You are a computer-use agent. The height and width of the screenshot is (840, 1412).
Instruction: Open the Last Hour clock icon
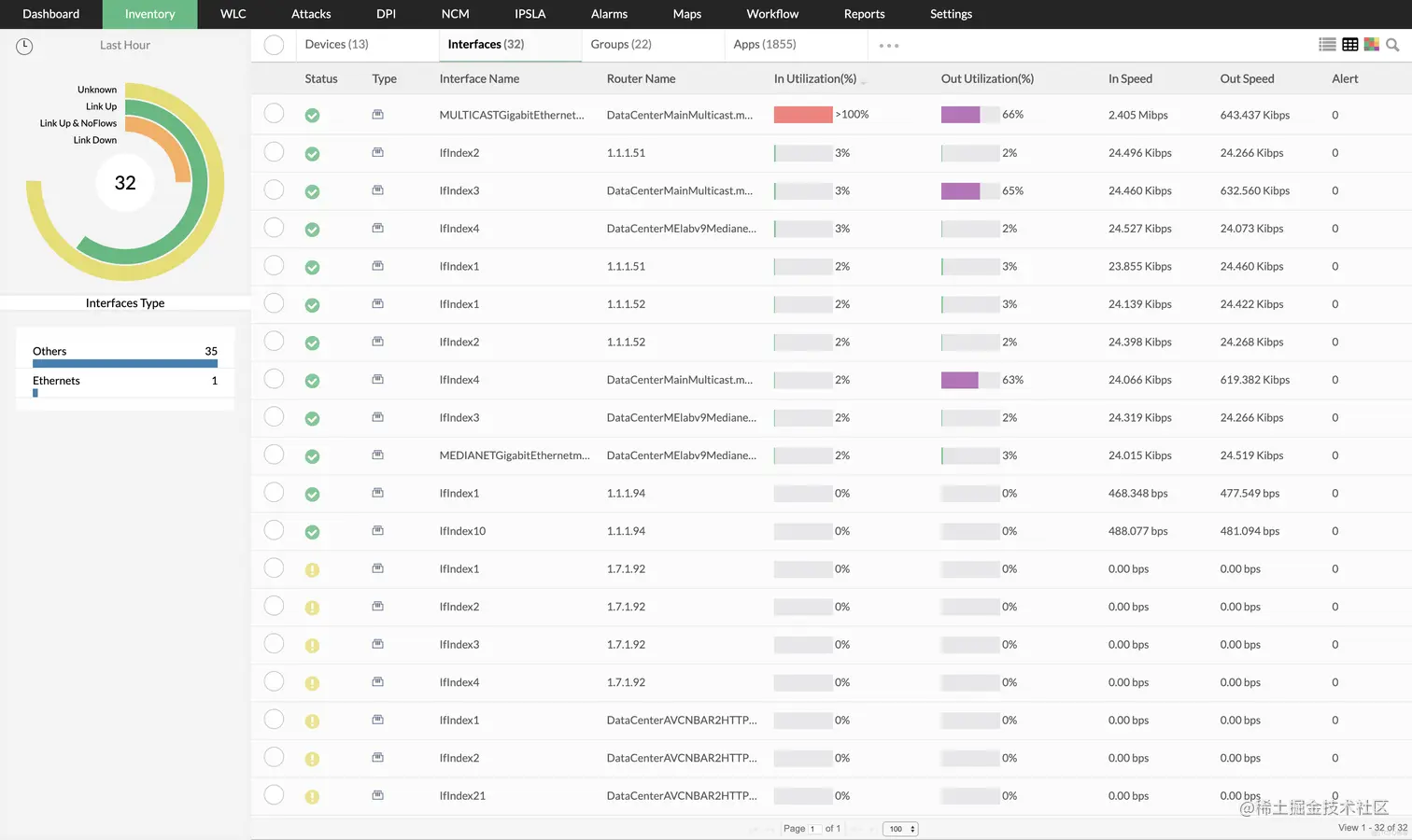[24, 46]
